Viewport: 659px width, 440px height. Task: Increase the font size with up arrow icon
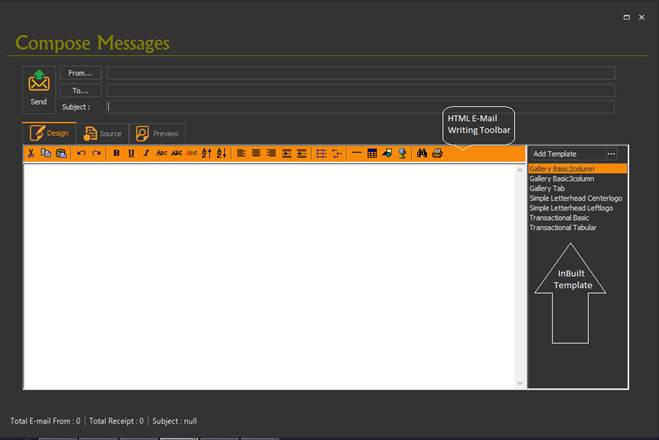tap(206, 153)
